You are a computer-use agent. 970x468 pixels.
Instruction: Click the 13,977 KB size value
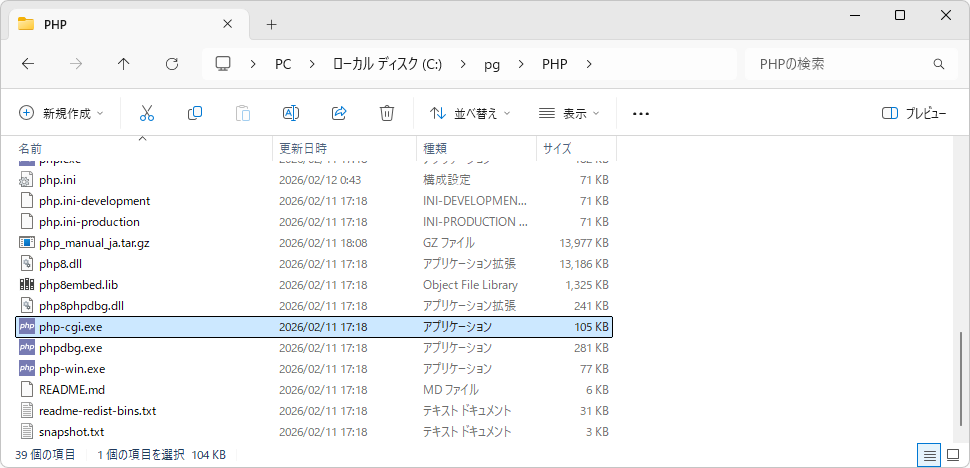[586, 243]
